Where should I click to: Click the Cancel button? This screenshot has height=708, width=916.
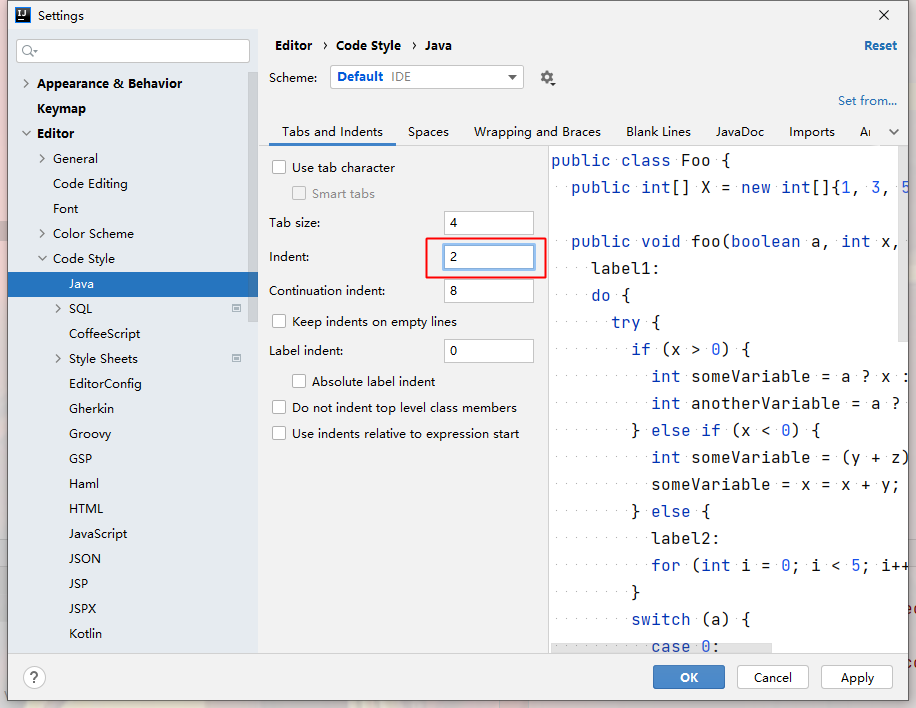point(772,678)
